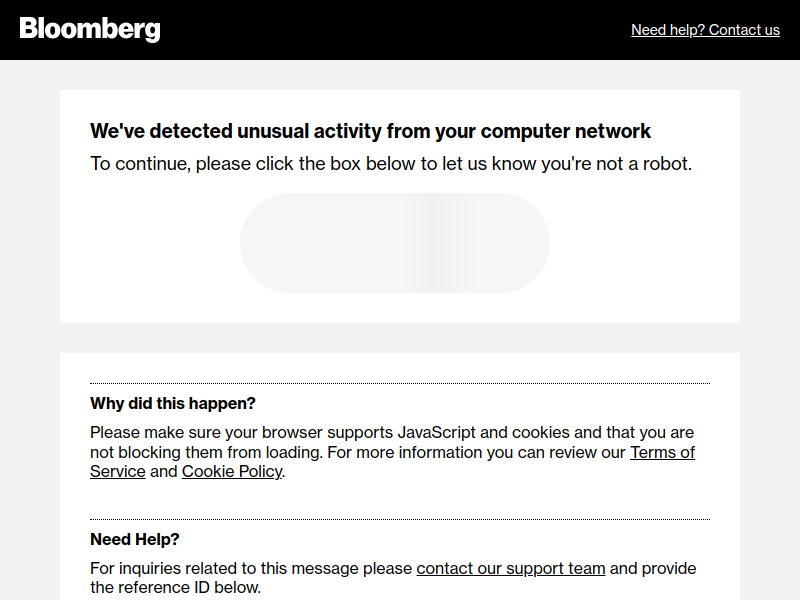
Task: Click the Bloomberg logo in the header
Action: pos(90,29)
